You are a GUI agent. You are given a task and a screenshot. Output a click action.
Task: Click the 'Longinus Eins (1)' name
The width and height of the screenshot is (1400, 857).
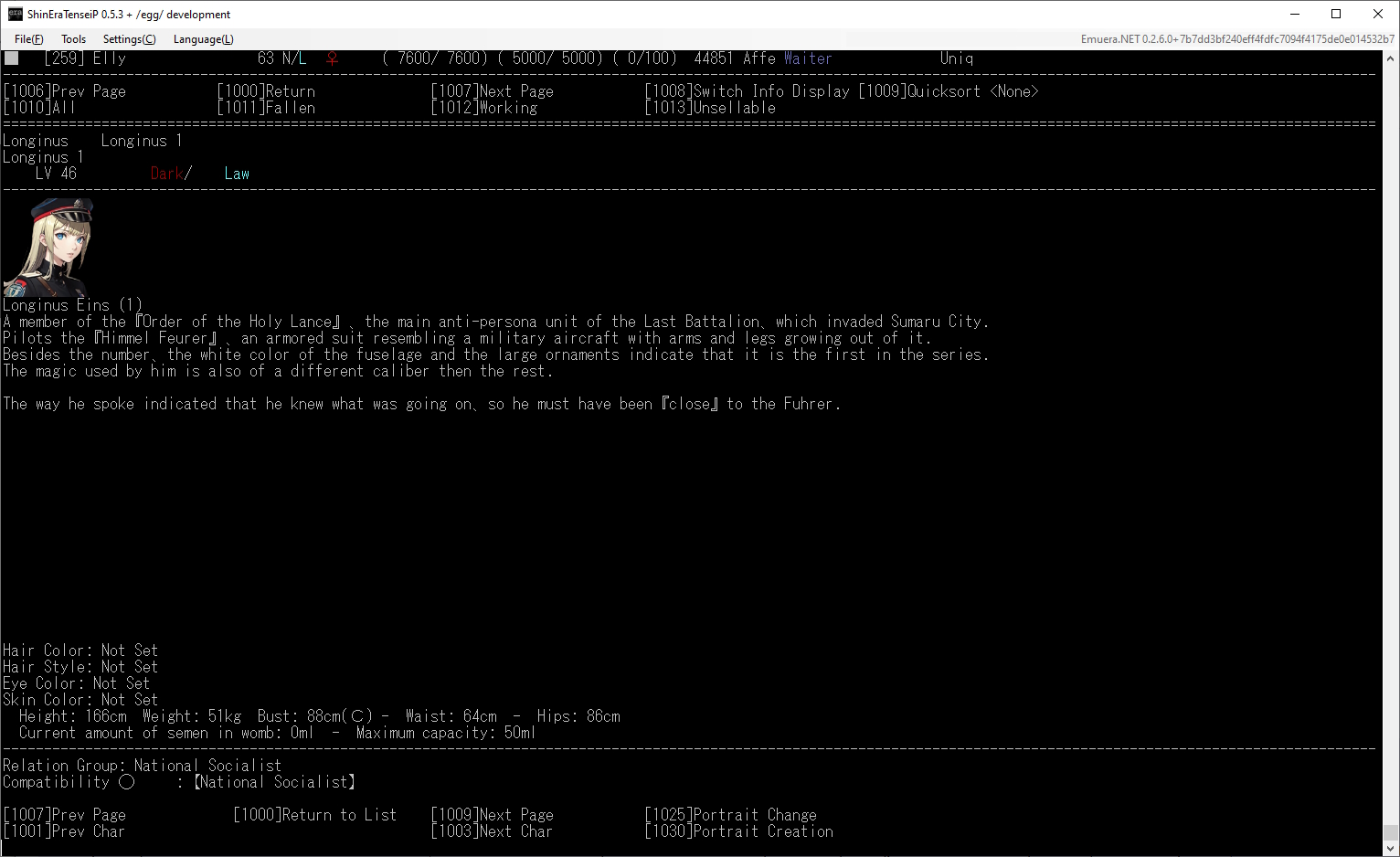click(72, 305)
